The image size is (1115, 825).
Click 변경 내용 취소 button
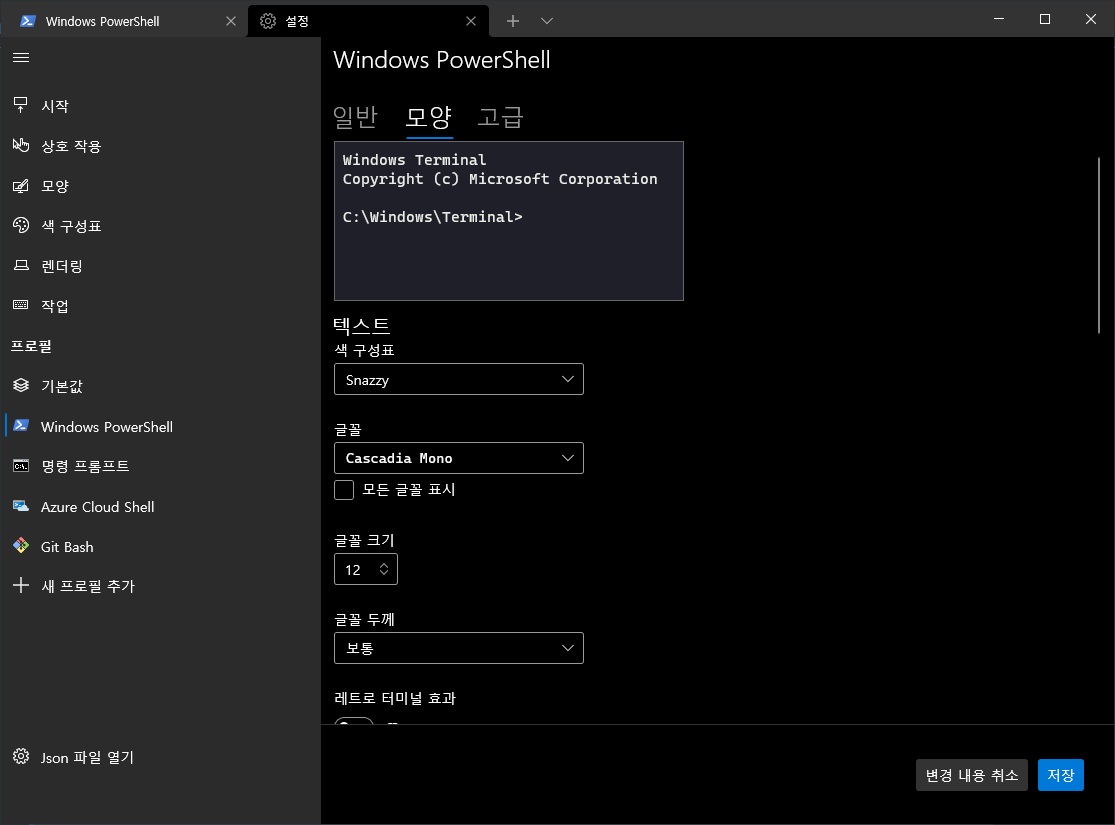click(x=971, y=775)
